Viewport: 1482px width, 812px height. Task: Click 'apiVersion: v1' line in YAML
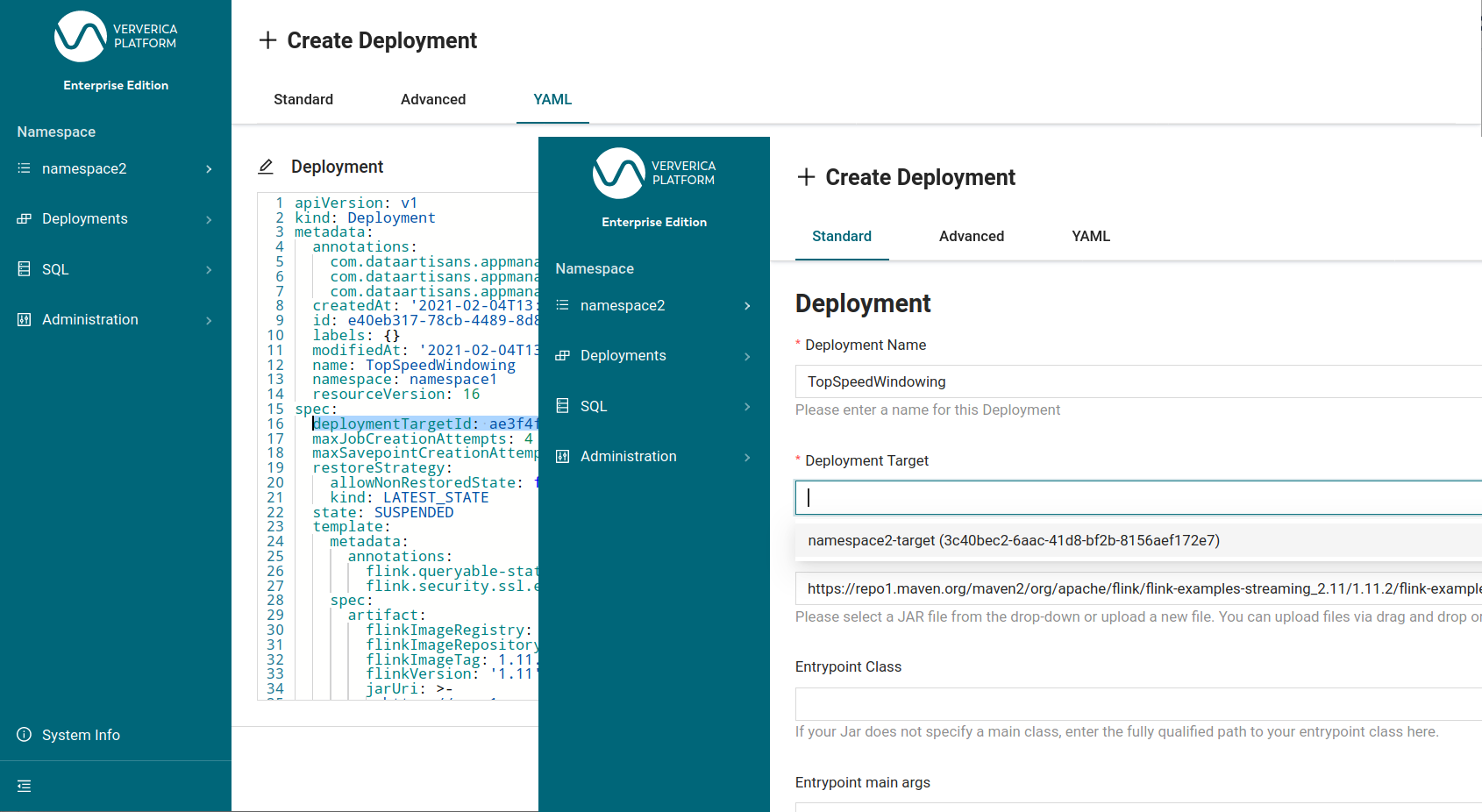[x=356, y=203]
